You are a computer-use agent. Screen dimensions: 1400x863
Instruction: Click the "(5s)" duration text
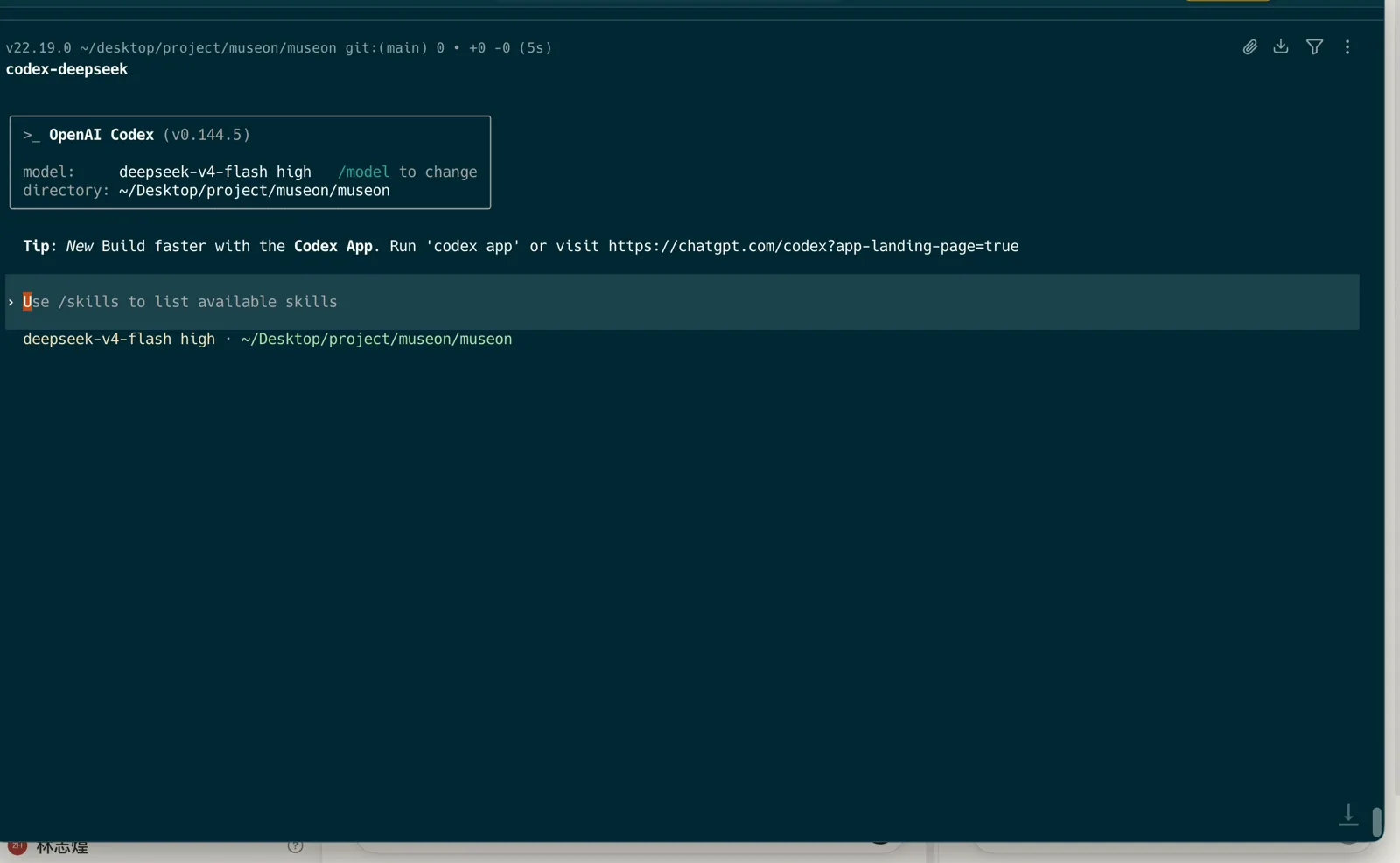535,48
